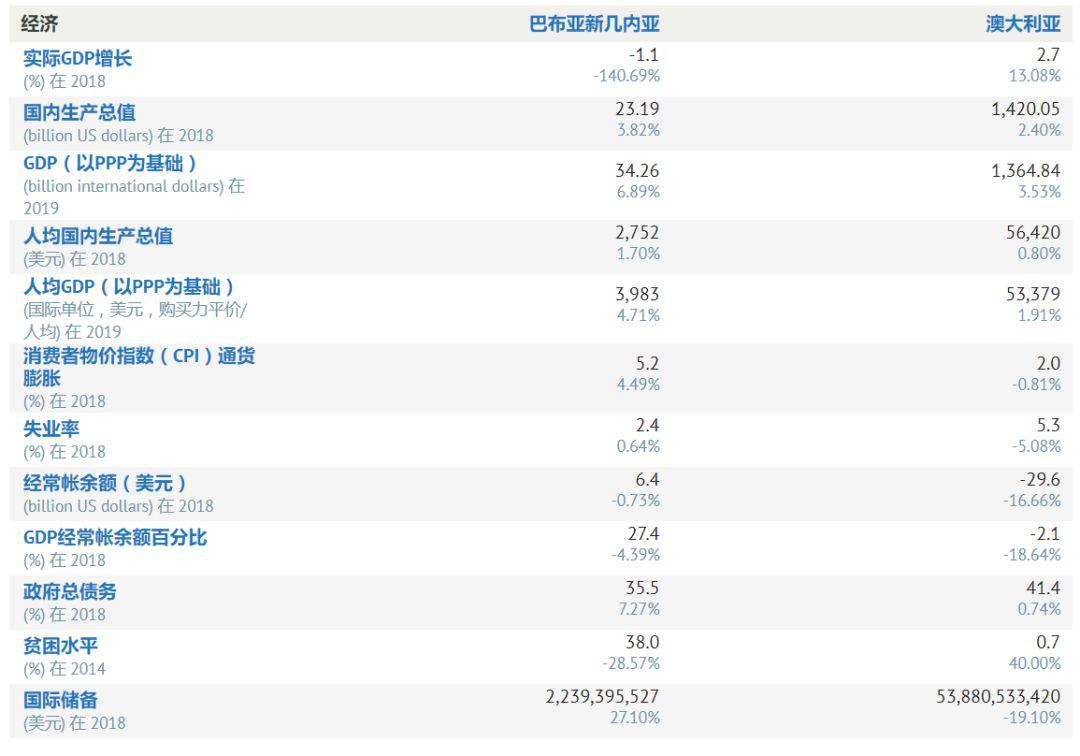Select Australia's 1,420.05 GDP value

(1026, 109)
